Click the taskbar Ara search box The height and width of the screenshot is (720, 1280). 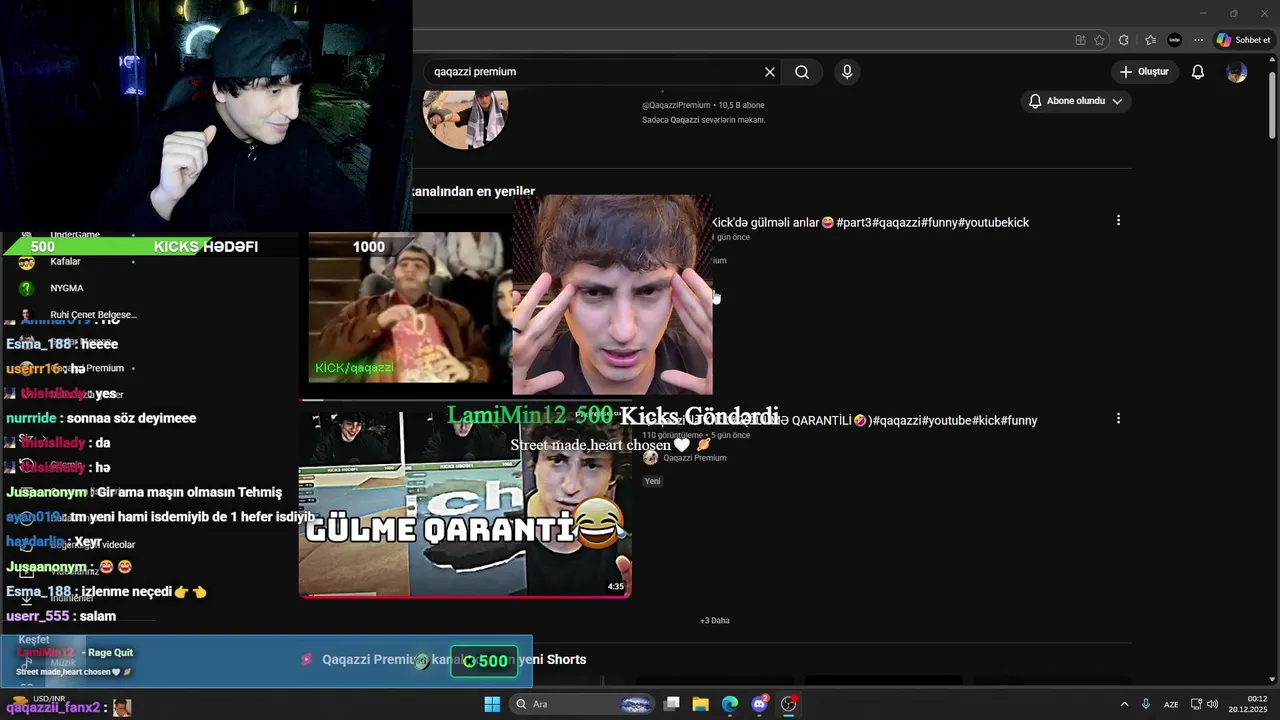tap(583, 704)
